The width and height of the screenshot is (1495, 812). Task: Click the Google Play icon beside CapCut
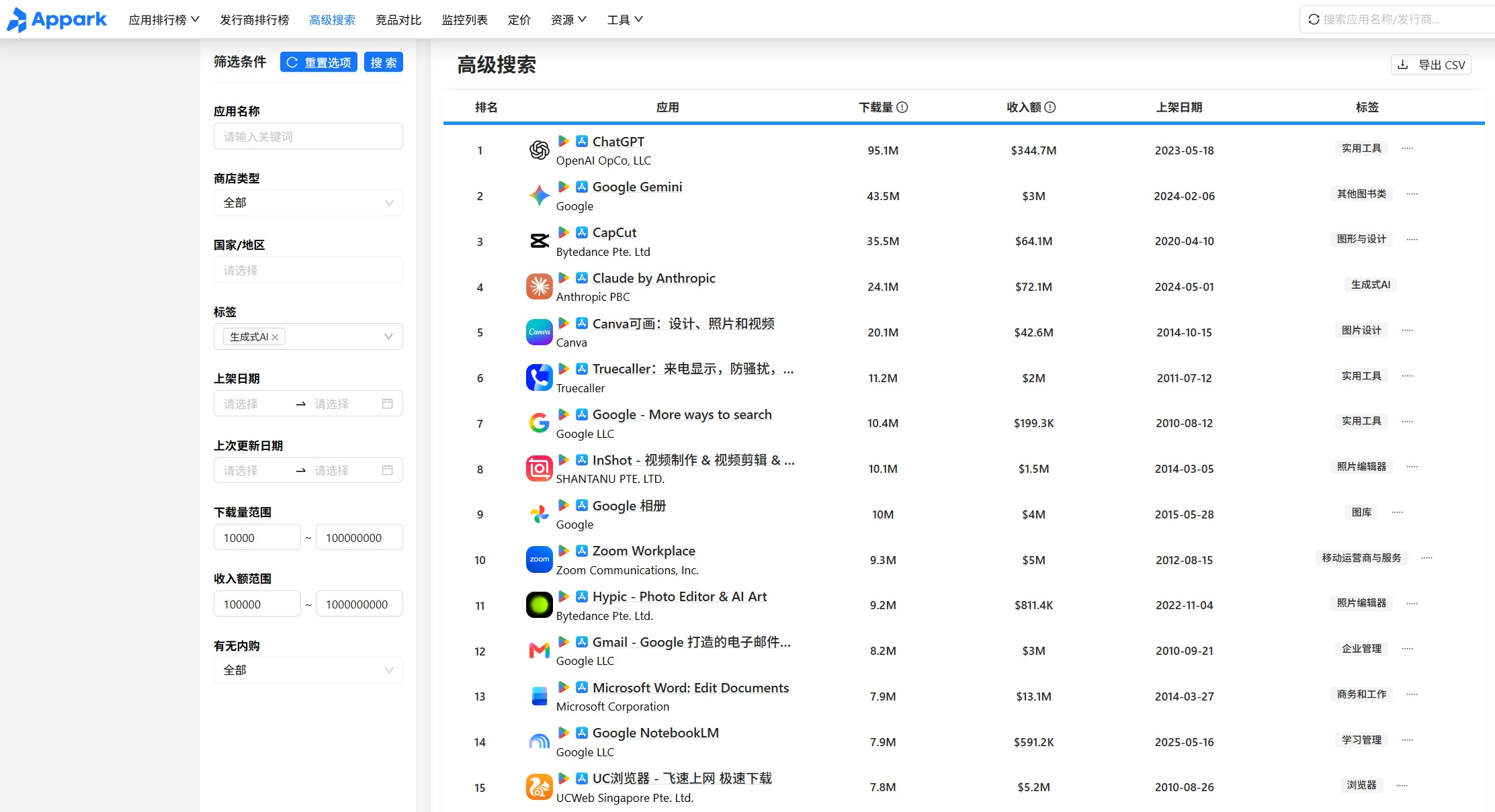[564, 232]
